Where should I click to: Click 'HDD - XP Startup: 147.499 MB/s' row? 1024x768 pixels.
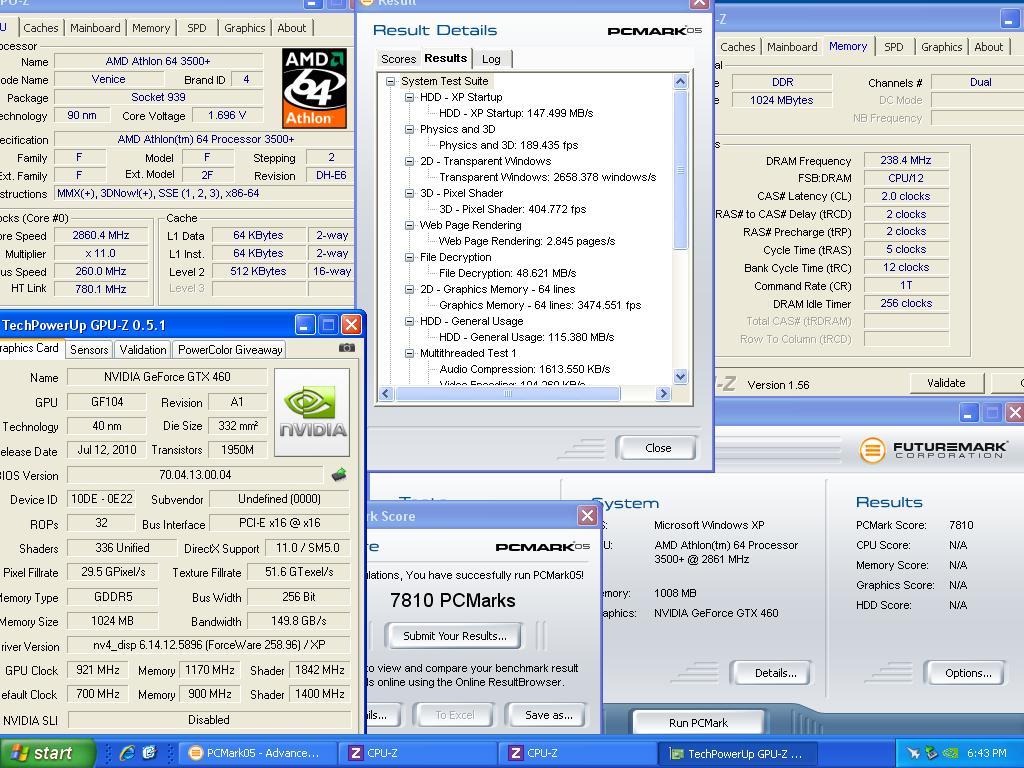point(516,113)
